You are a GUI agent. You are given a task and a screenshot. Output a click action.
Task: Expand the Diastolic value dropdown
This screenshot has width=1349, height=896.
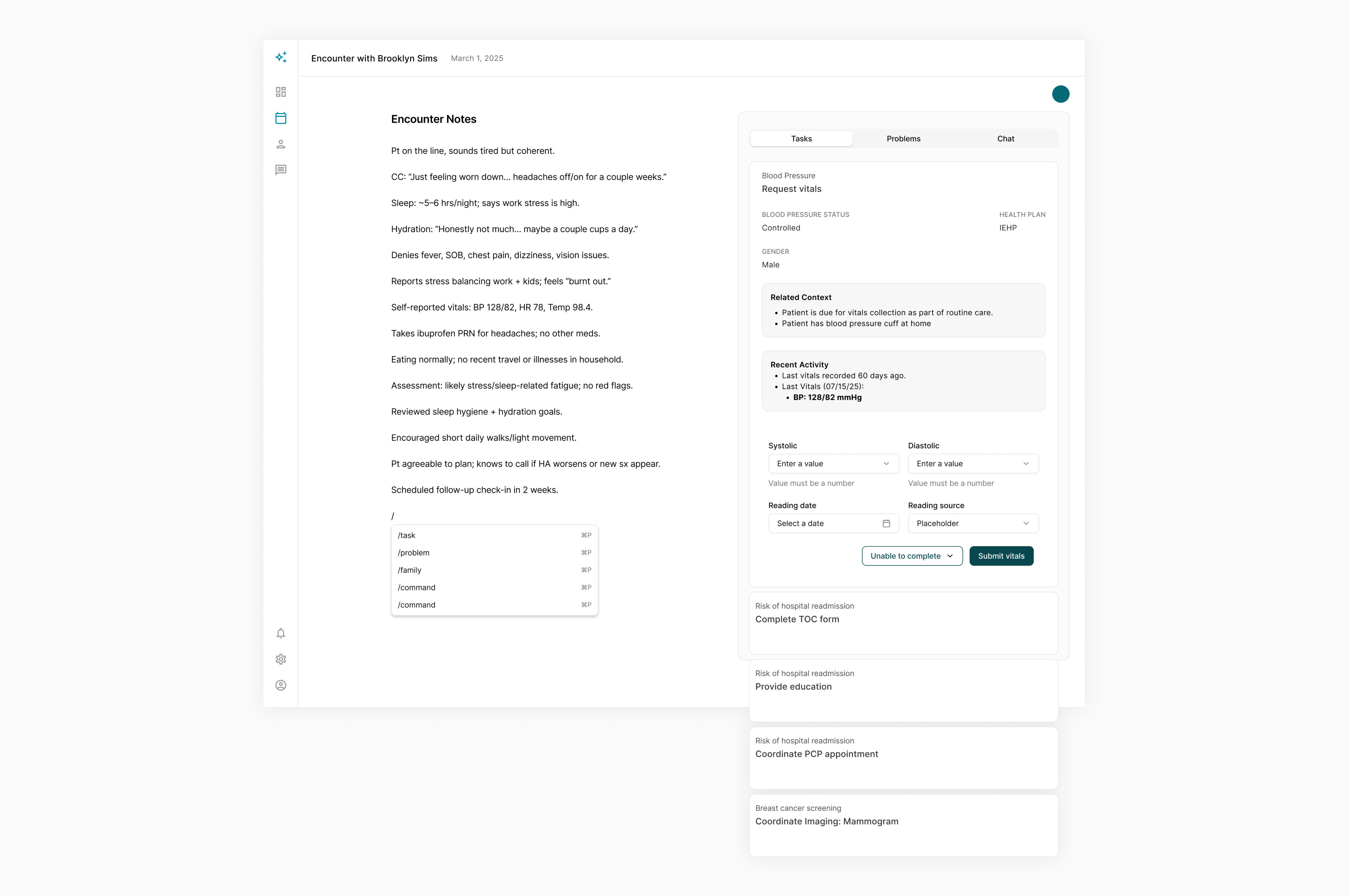[972, 463]
